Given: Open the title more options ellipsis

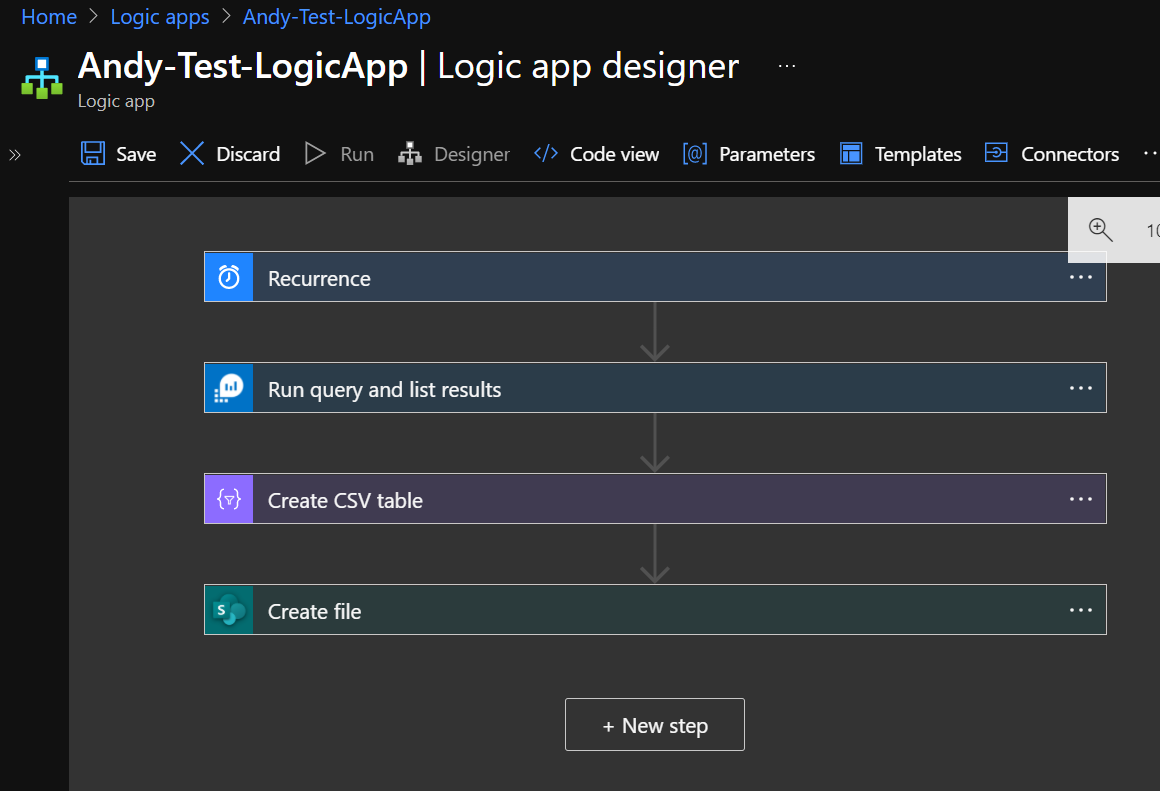Looking at the screenshot, I should [787, 66].
